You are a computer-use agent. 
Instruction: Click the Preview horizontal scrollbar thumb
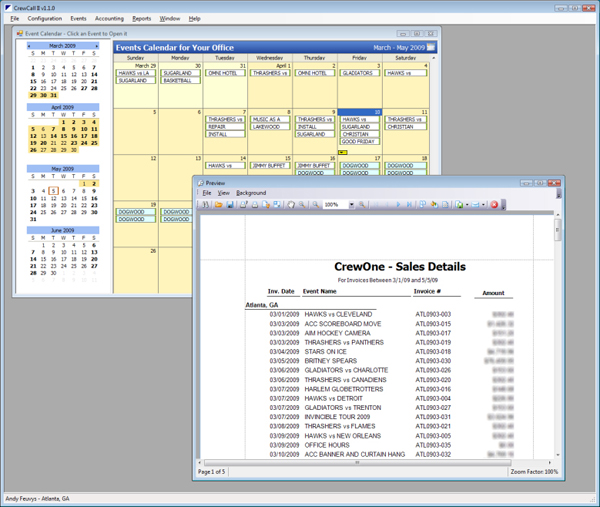click(357, 463)
